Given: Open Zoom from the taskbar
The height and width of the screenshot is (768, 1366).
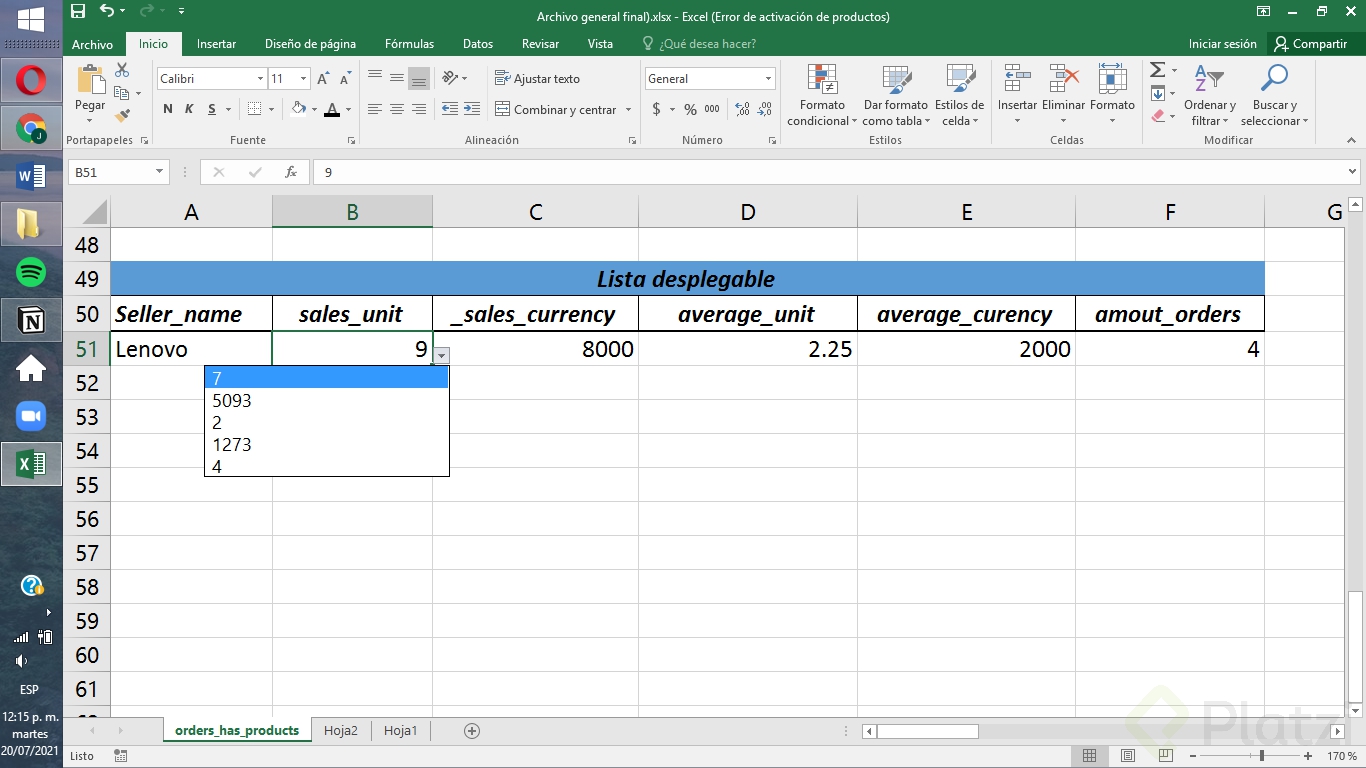Looking at the screenshot, I should click(31, 416).
